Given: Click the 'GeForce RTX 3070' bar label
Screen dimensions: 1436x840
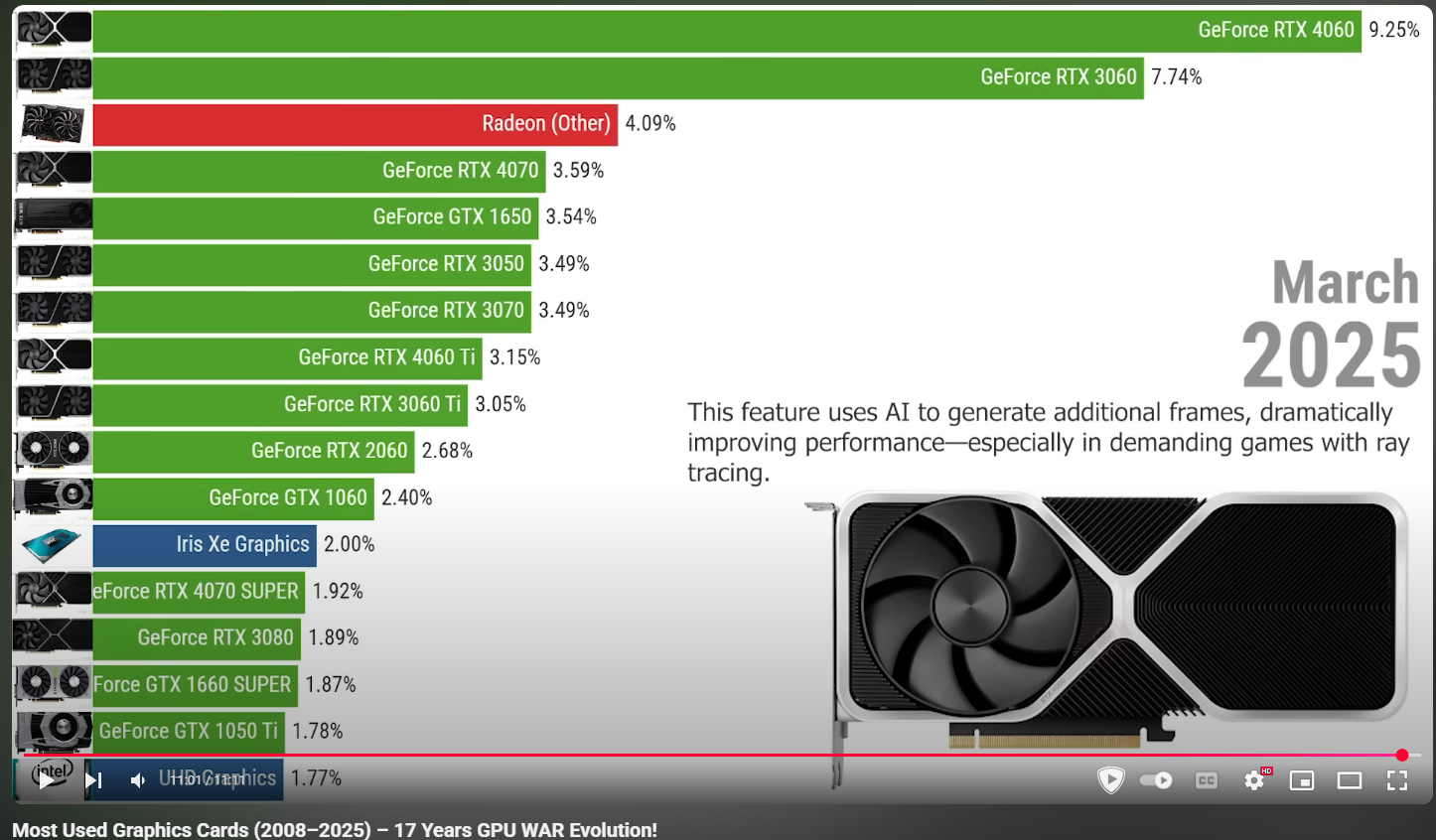Looking at the screenshot, I should pyautogui.click(x=446, y=310).
